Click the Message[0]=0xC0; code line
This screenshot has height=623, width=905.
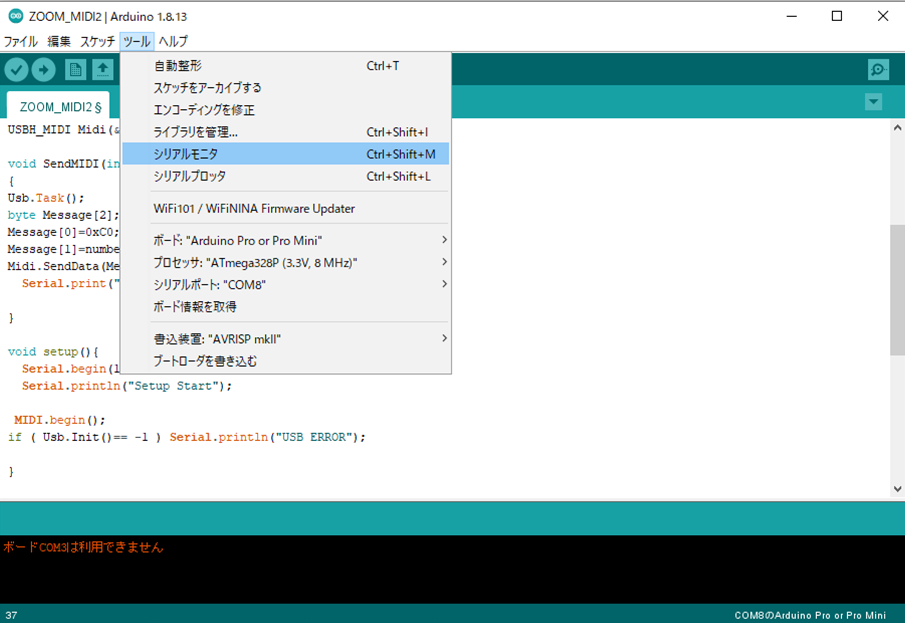[63, 232]
